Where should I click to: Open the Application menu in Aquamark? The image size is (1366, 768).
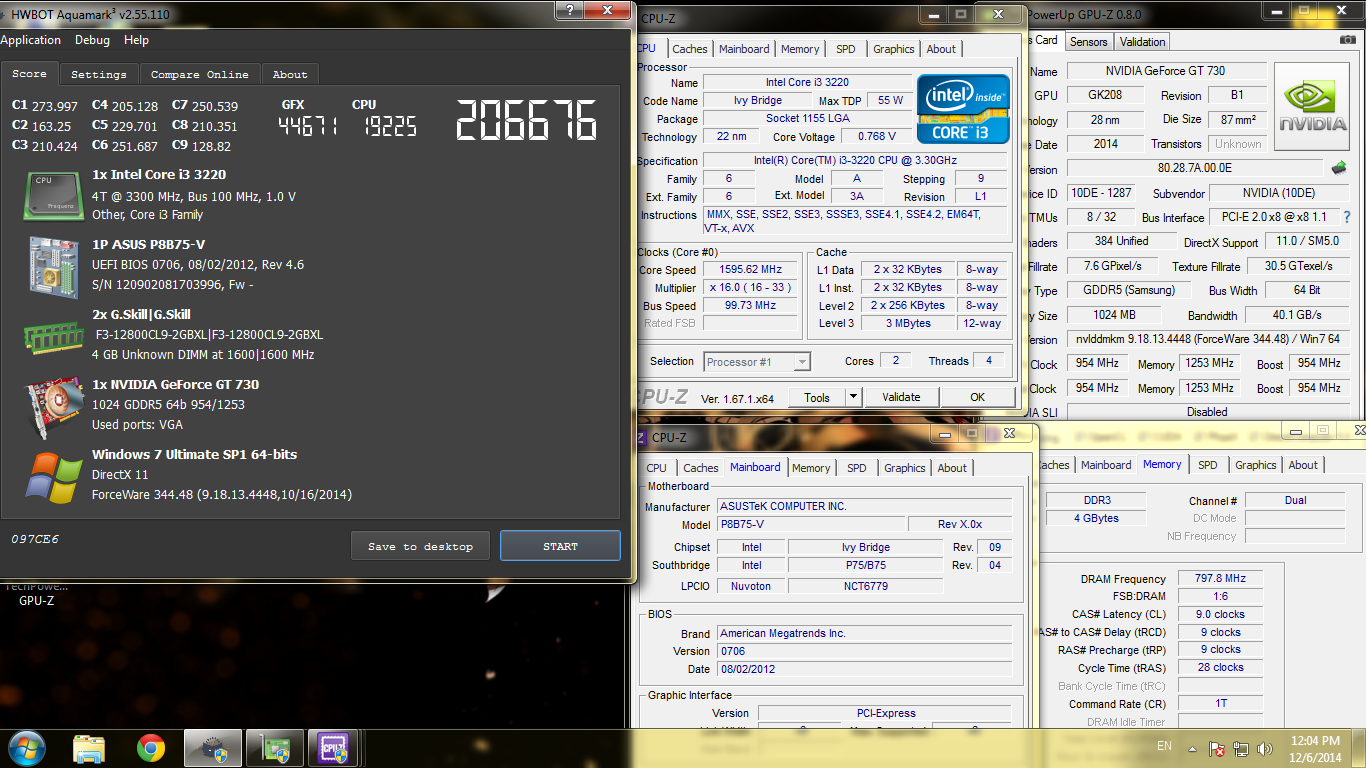(30, 40)
